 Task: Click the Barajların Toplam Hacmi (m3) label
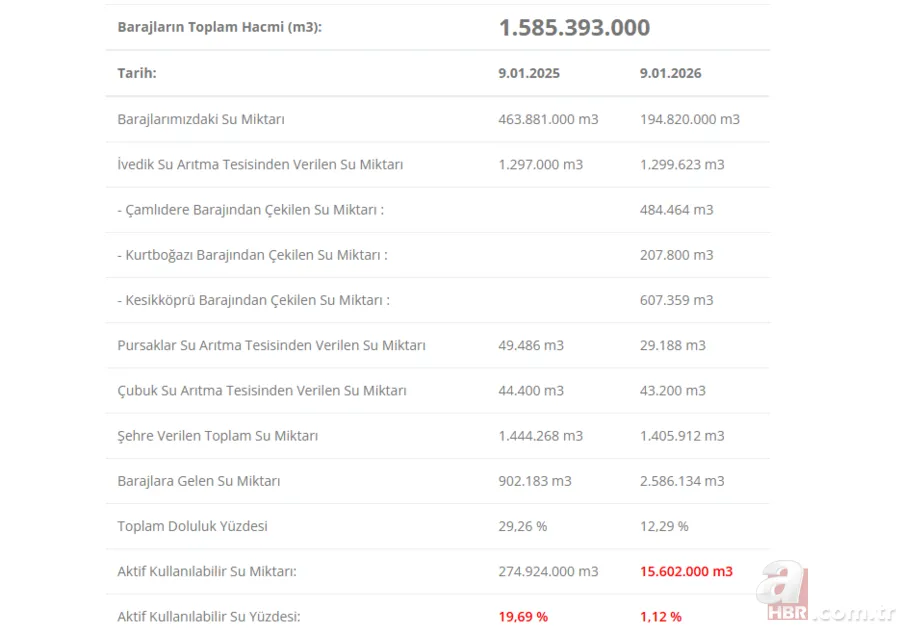click(x=219, y=27)
